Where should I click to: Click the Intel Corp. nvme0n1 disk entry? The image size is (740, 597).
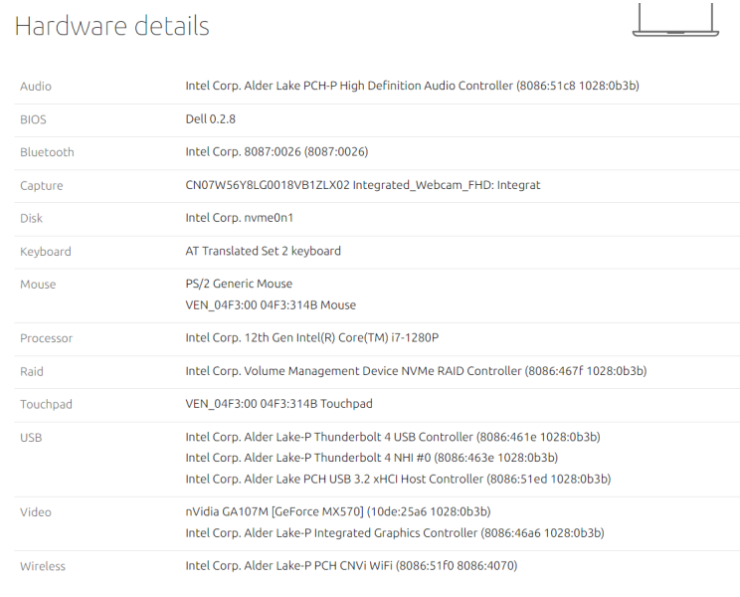pos(239,218)
